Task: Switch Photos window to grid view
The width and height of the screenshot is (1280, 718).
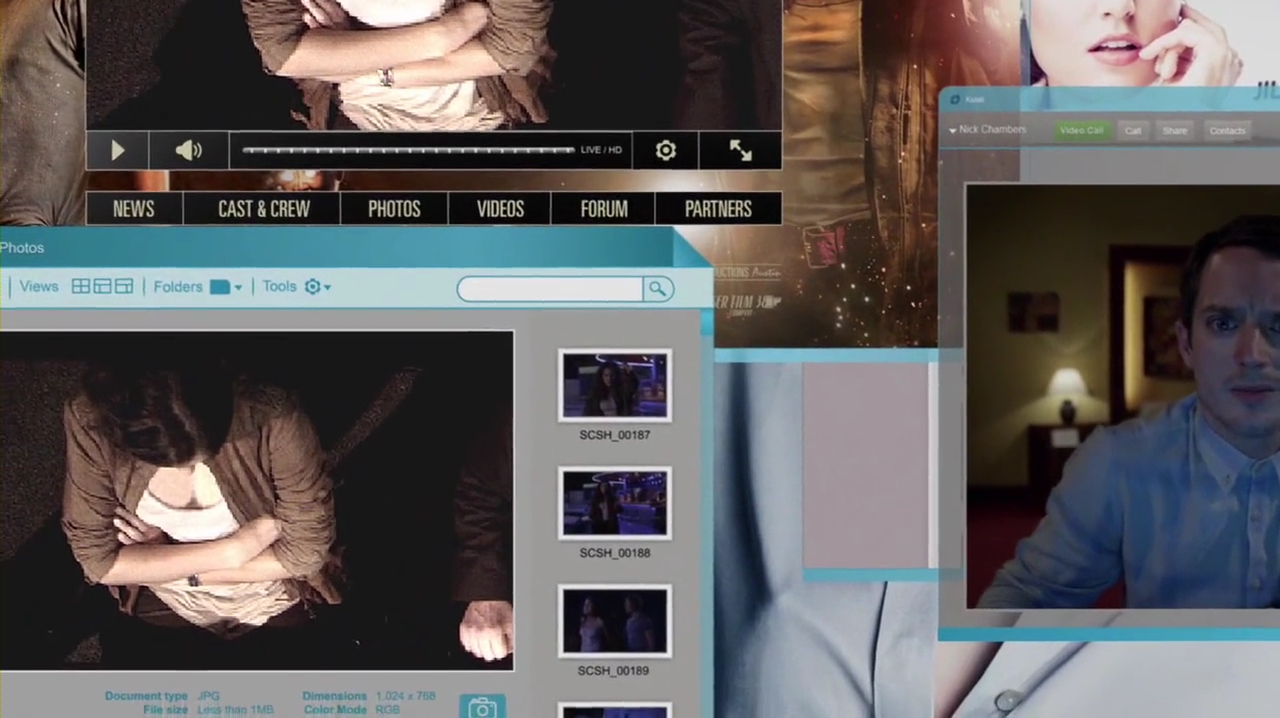Action: [81, 287]
